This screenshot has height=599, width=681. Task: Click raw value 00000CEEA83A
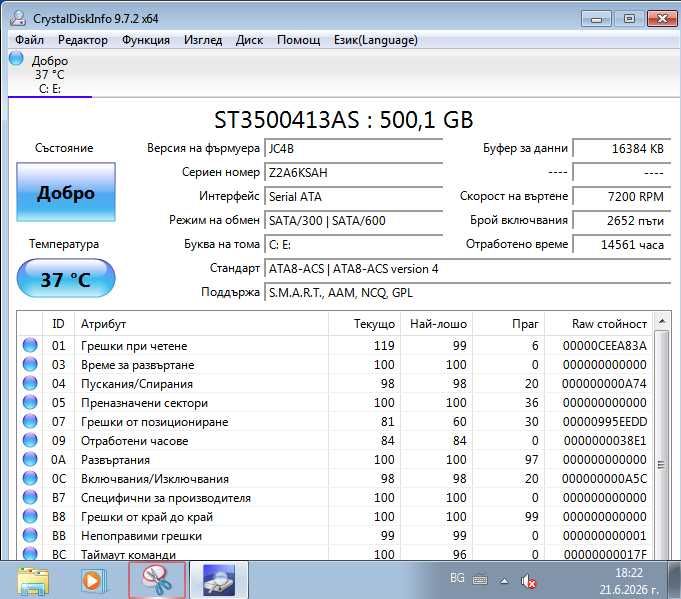pyautogui.click(x=605, y=346)
